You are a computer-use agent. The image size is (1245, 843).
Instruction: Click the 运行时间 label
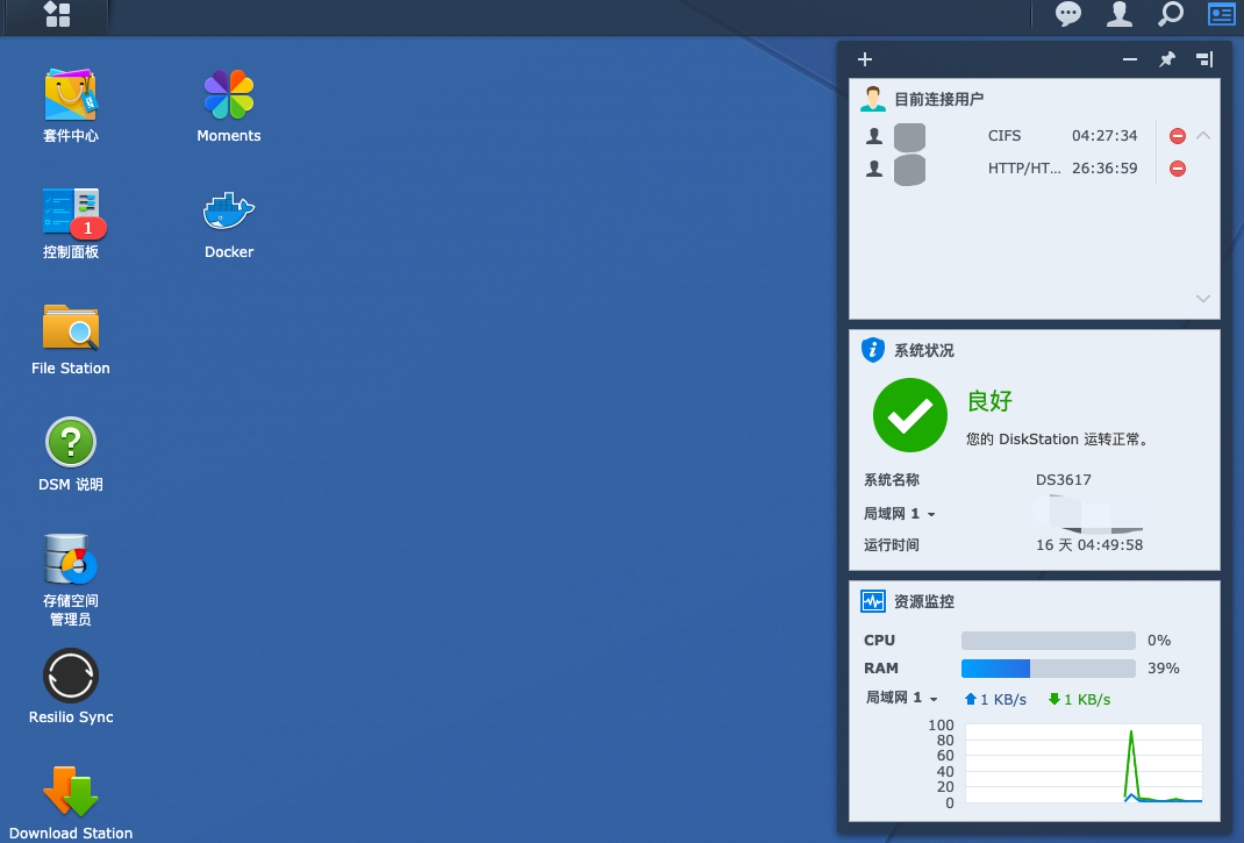(x=892, y=545)
